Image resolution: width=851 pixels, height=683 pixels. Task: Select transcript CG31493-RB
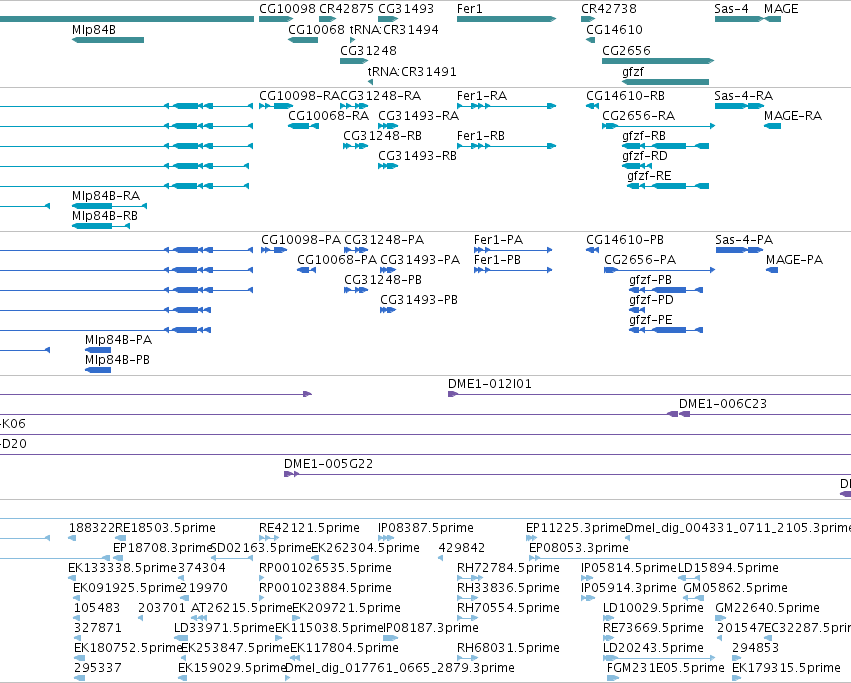click(x=417, y=156)
